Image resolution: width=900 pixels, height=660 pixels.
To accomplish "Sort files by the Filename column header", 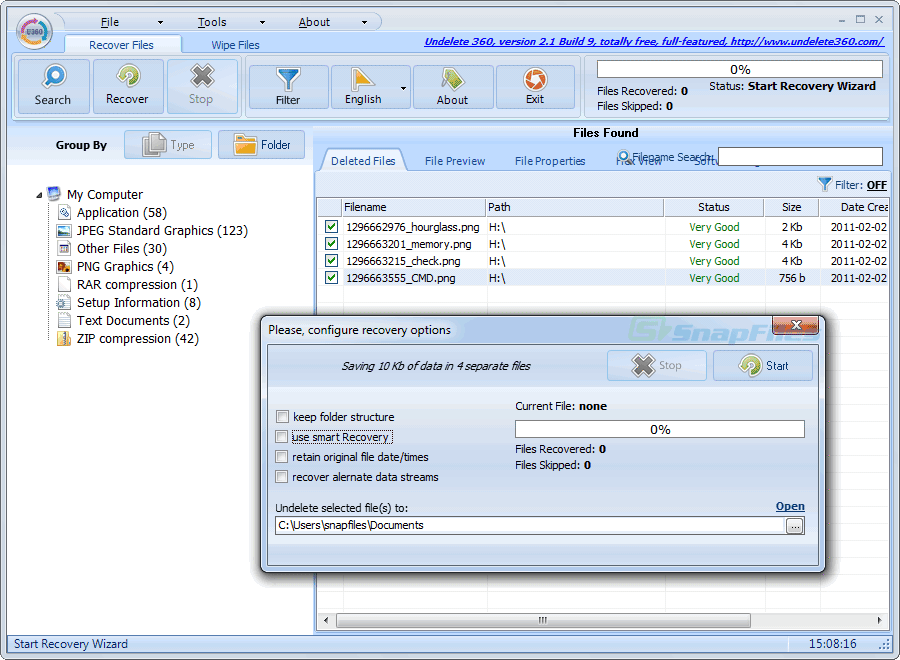I will point(414,207).
